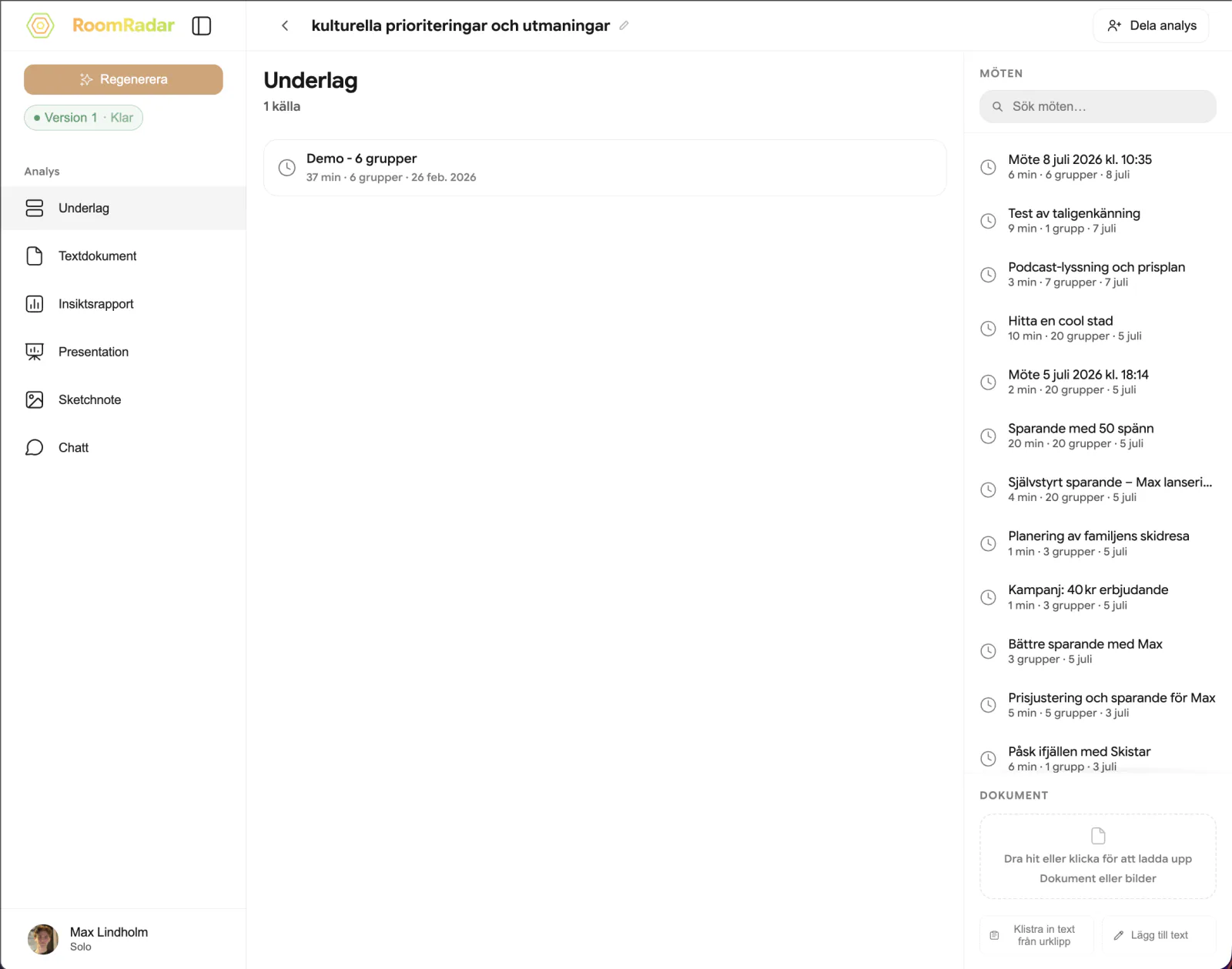Open the Textdokument section
1232x969 pixels.
click(123, 256)
